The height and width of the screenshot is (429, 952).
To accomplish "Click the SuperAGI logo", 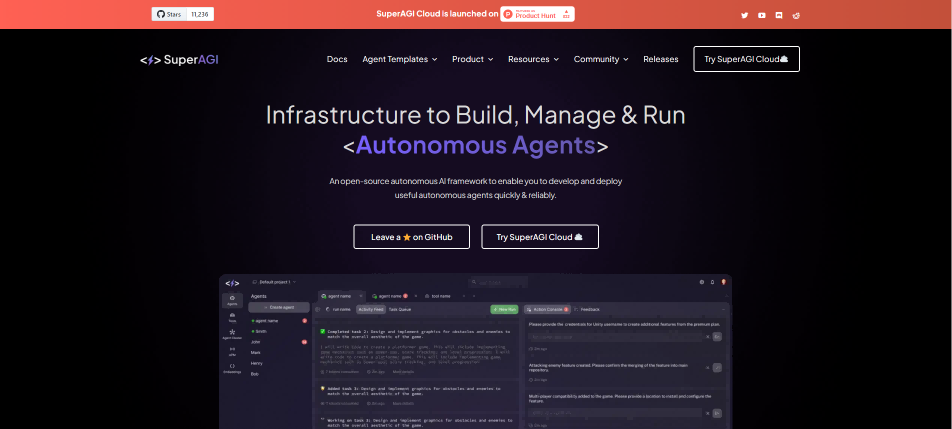I will (x=179, y=59).
